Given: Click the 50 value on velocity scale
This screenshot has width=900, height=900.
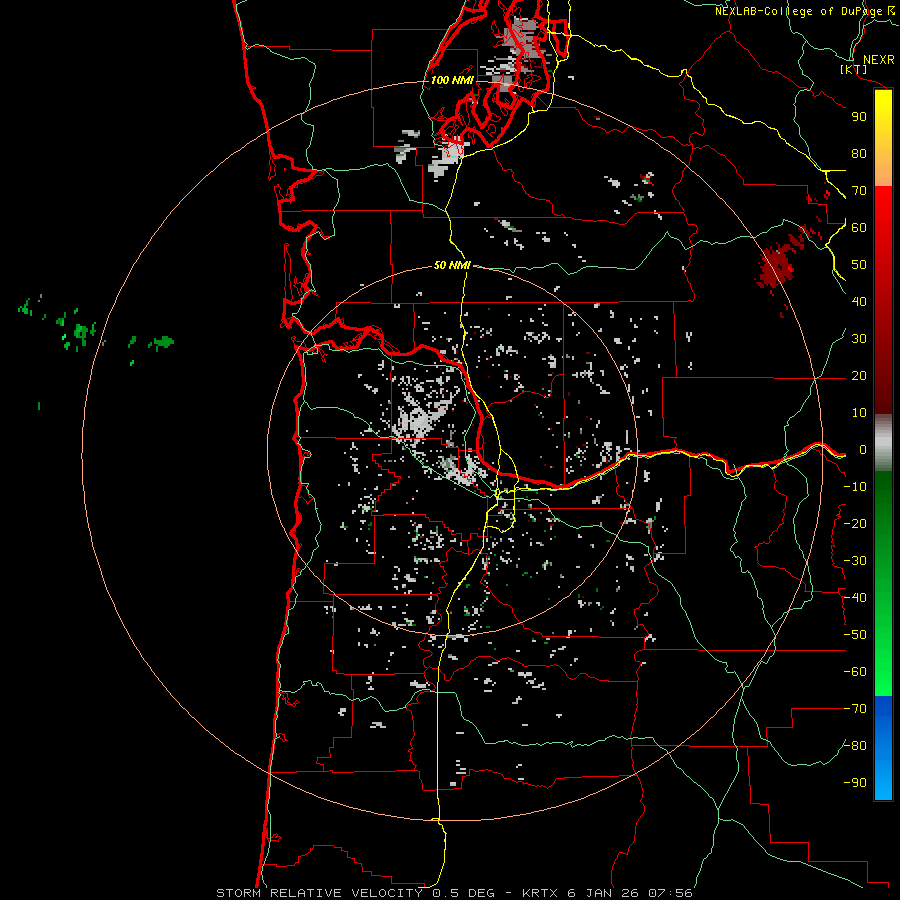Looking at the screenshot, I should [x=859, y=265].
